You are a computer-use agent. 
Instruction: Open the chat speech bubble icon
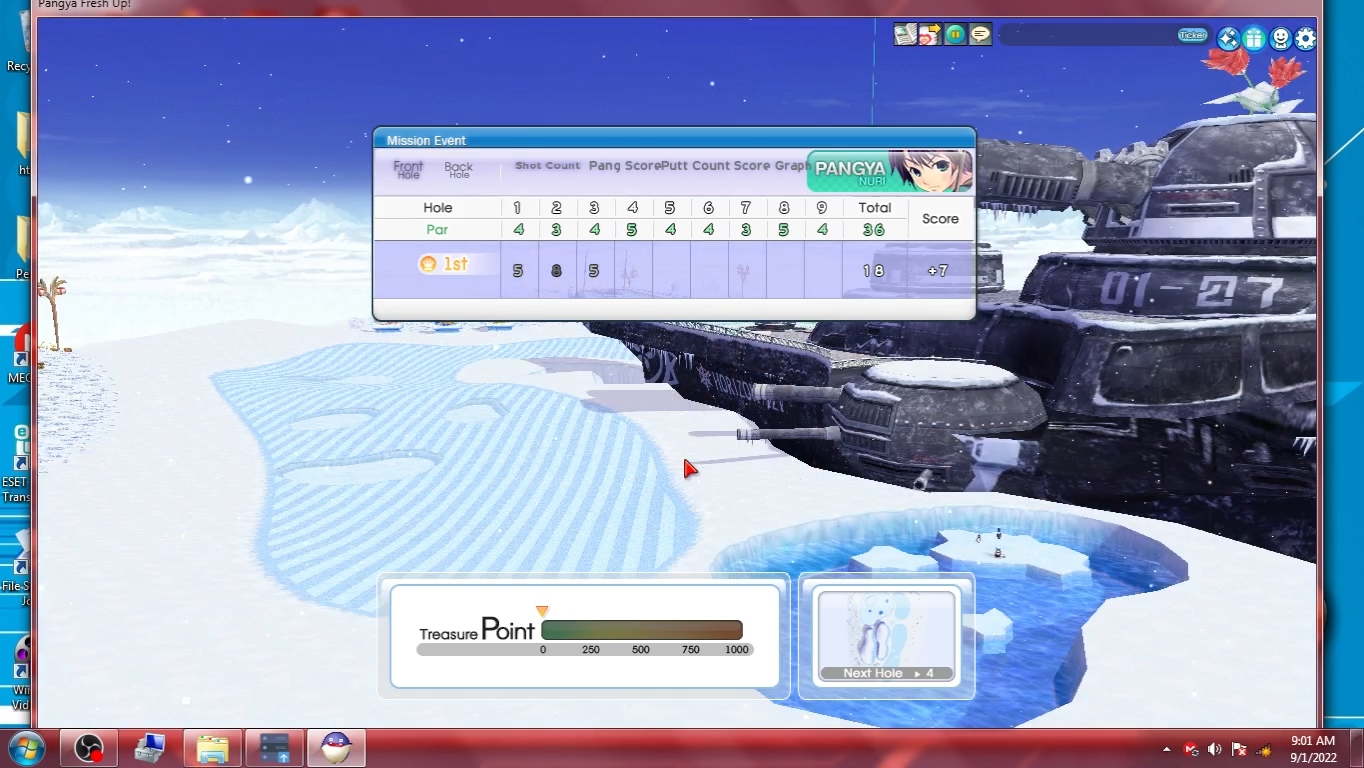(980, 35)
